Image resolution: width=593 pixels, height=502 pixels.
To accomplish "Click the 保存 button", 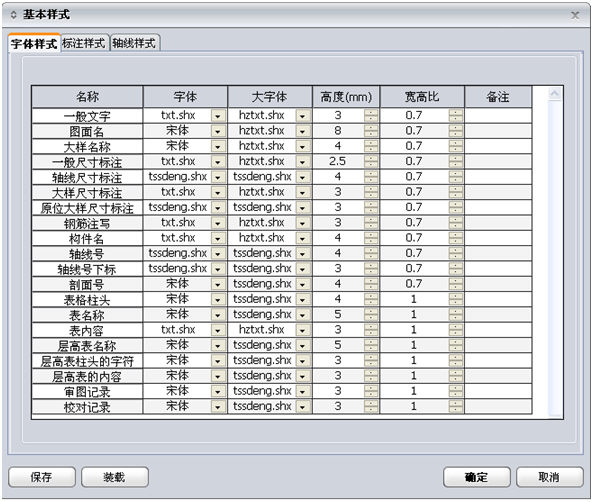I will [42, 477].
